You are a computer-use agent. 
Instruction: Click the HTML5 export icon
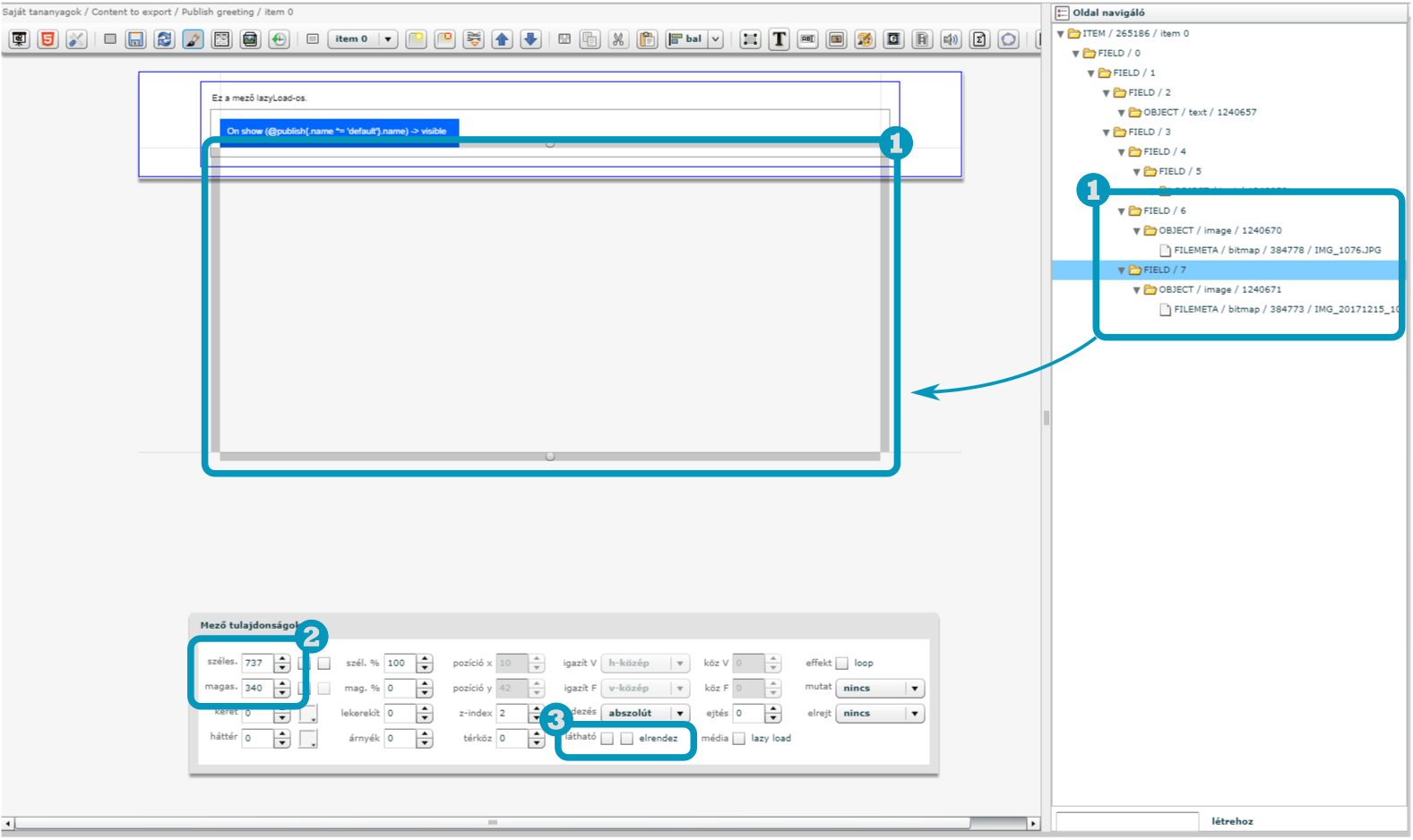(48, 39)
